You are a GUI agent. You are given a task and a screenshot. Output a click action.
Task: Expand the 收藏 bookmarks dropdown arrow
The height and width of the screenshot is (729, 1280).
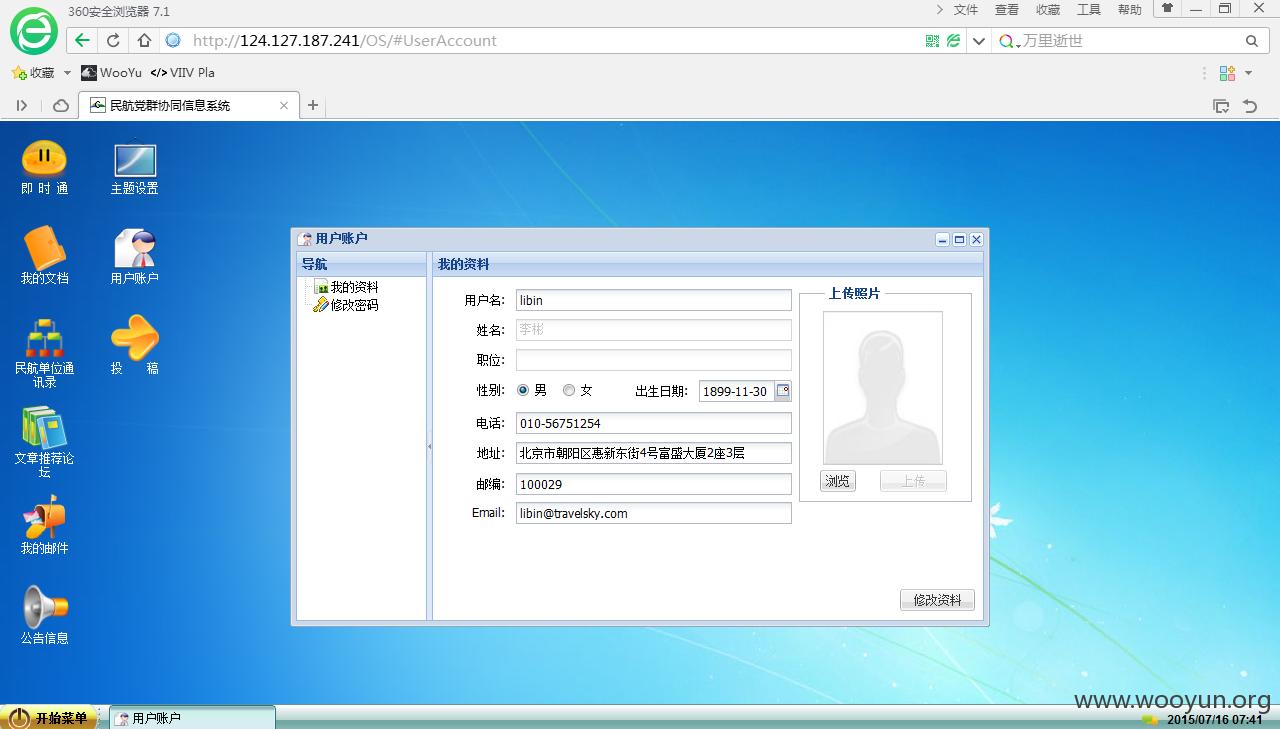coord(67,73)
